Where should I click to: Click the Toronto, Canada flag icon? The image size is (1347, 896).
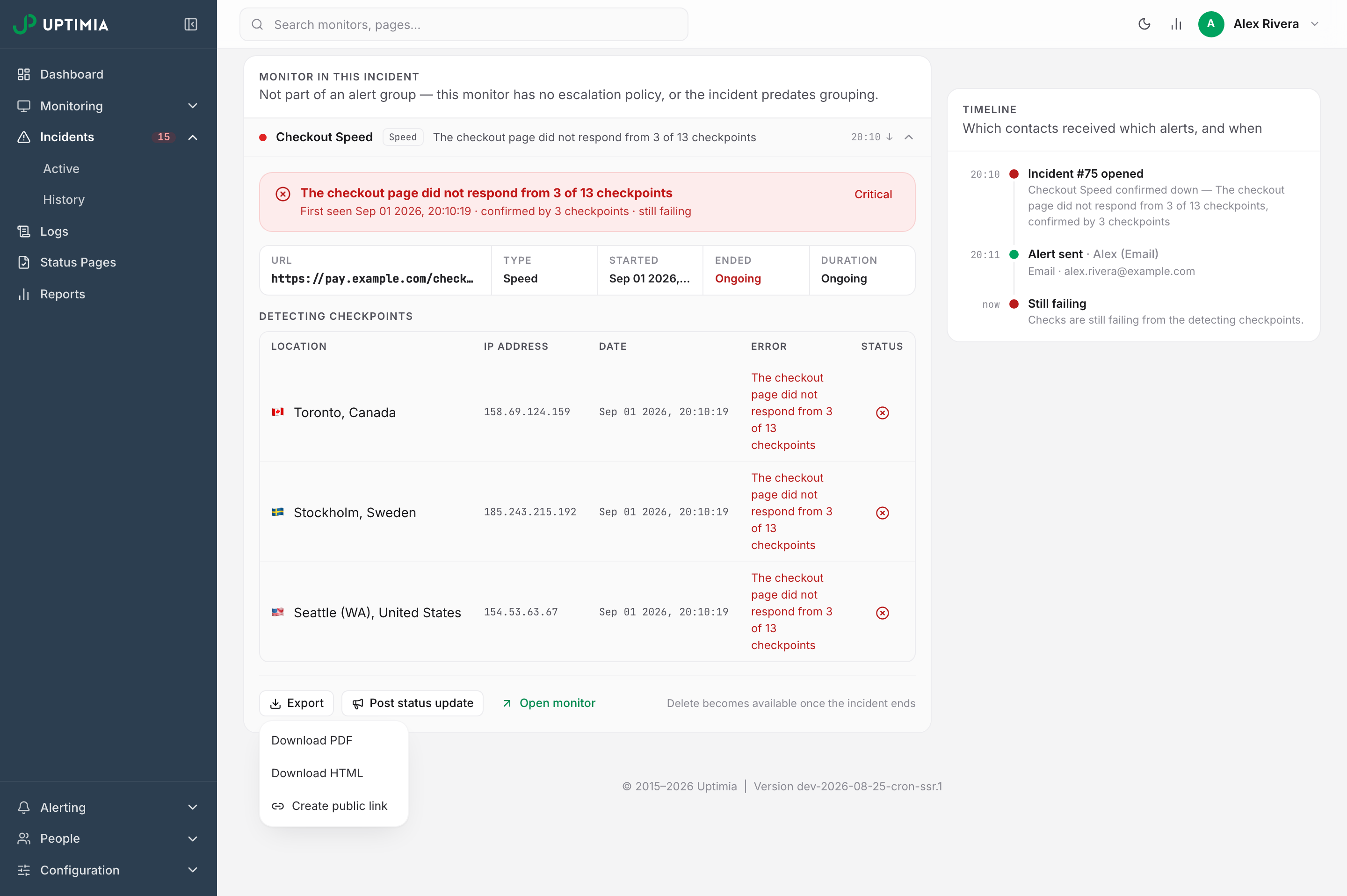tap(278, 412)
